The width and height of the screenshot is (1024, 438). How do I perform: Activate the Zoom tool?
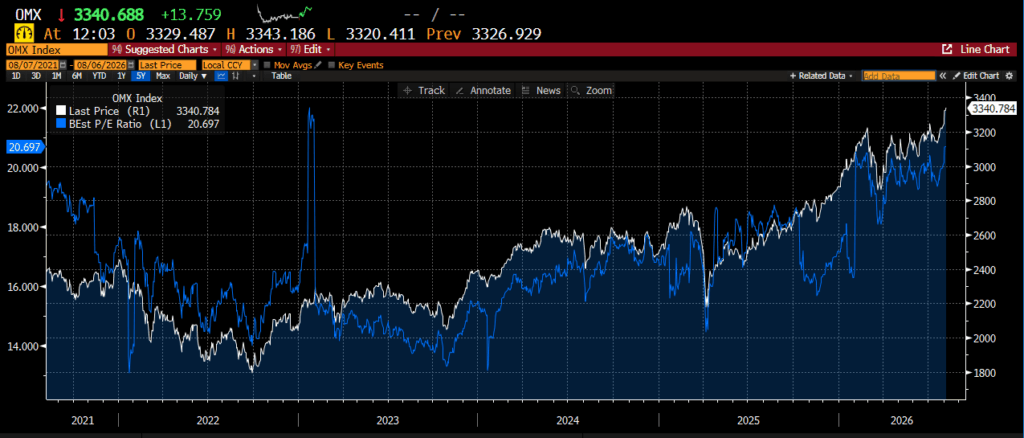(x=592, y=90)
